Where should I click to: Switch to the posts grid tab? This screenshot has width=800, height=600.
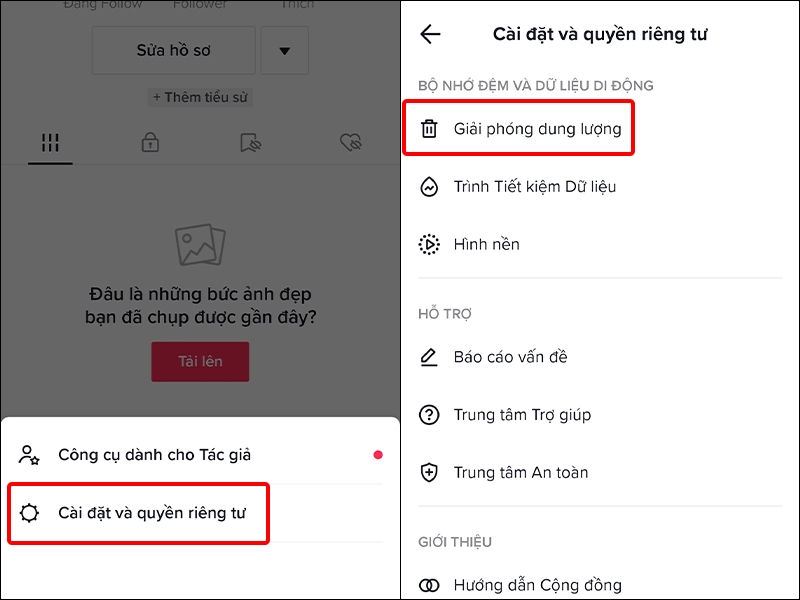(x=50, y=143)
